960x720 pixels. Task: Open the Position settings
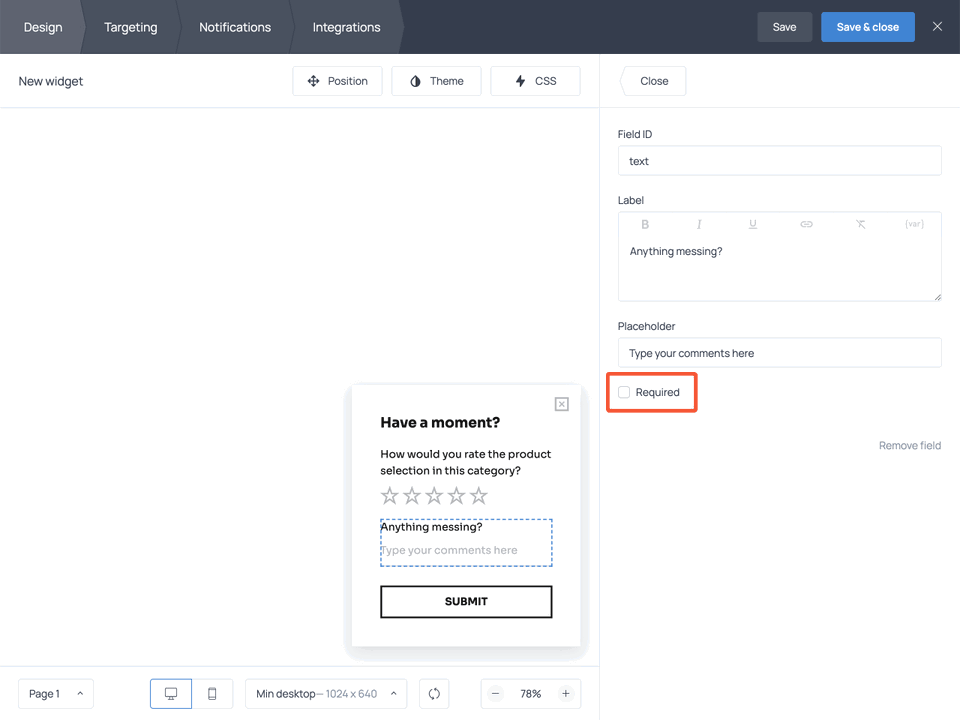337,81
